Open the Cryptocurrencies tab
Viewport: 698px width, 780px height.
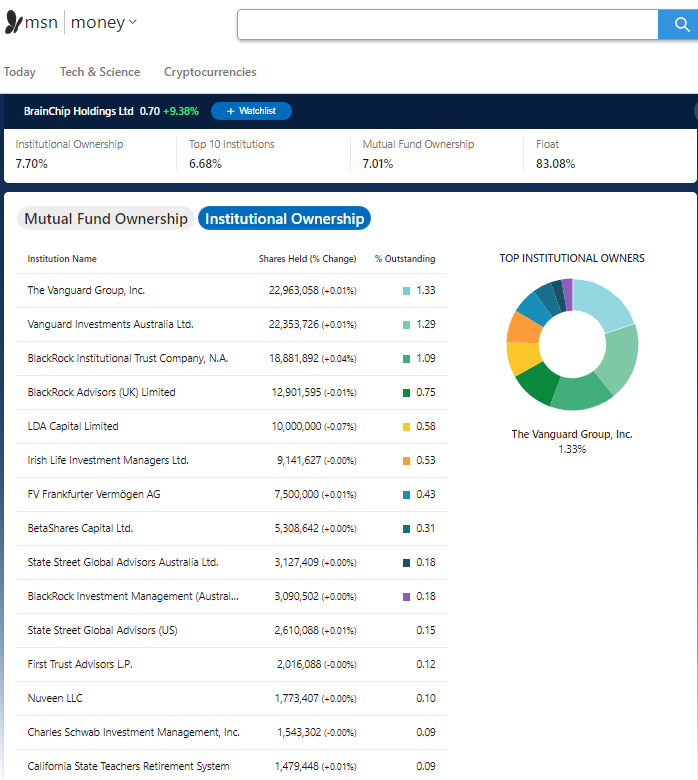(x=210, y=72)
